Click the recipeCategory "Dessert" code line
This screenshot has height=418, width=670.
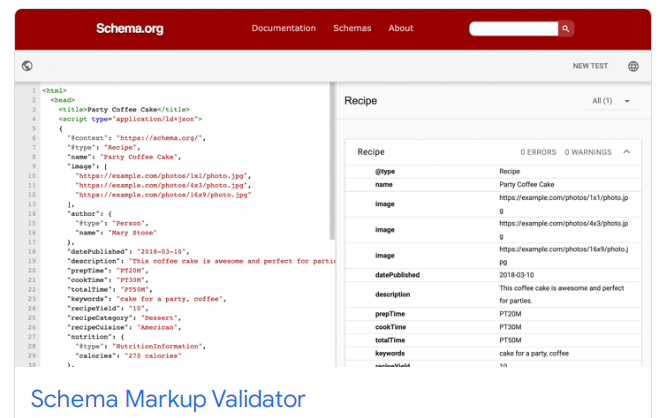point(124,318)
